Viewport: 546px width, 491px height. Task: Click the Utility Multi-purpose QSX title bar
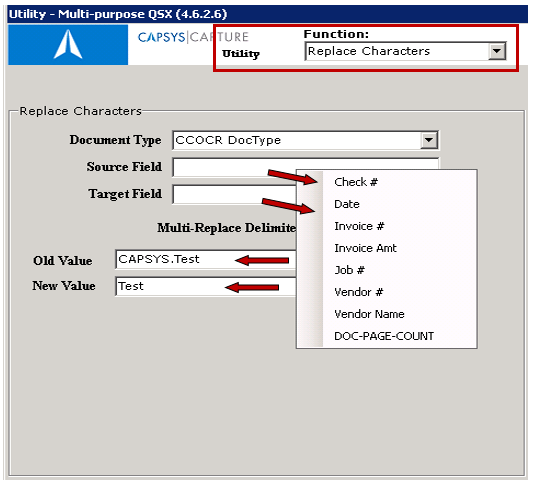(267, 14)
